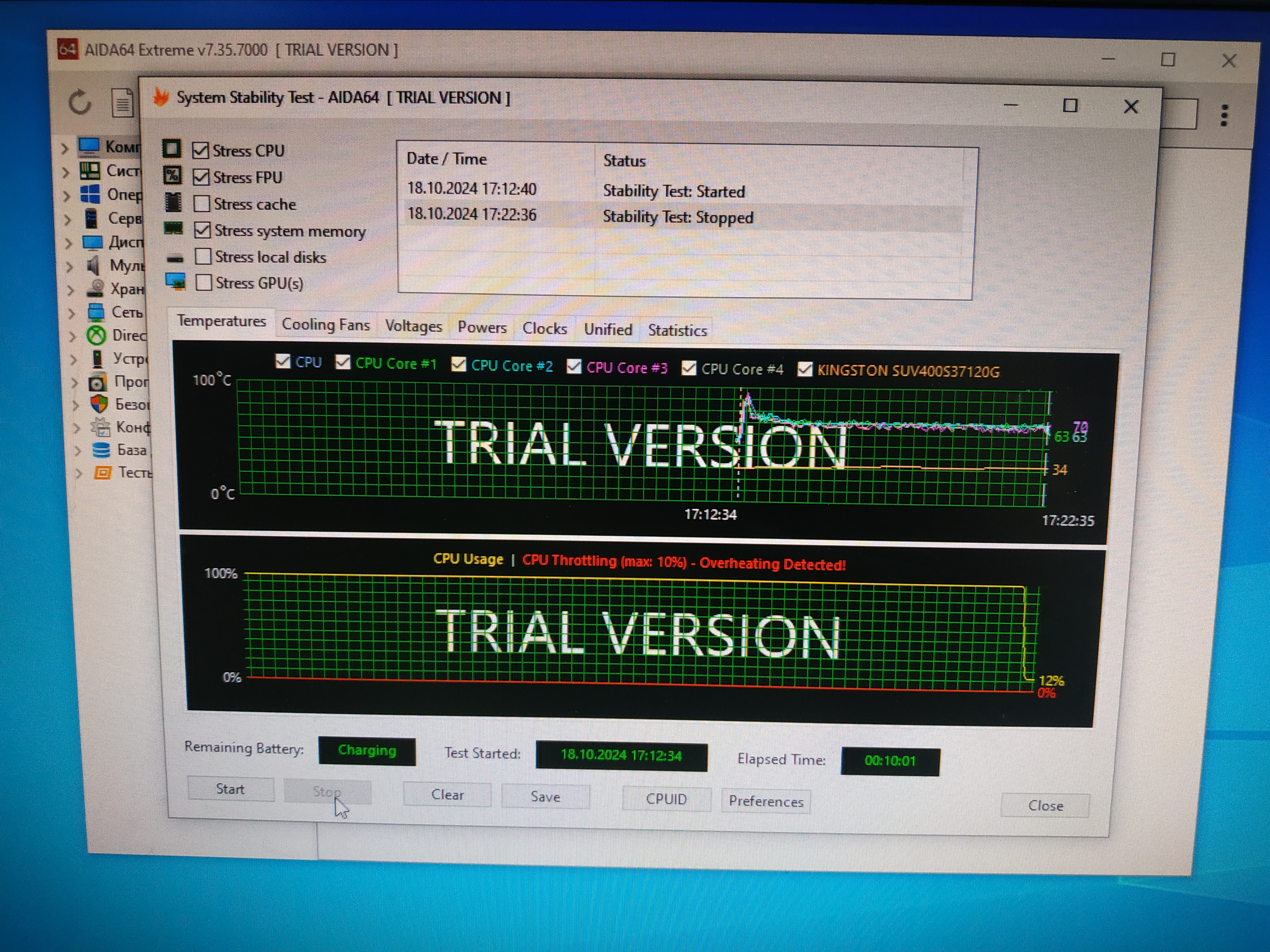Toggle CPU Core #2 graph checkbox
The height and width of the screenshot is (952, 1270).
coord(458,364)
